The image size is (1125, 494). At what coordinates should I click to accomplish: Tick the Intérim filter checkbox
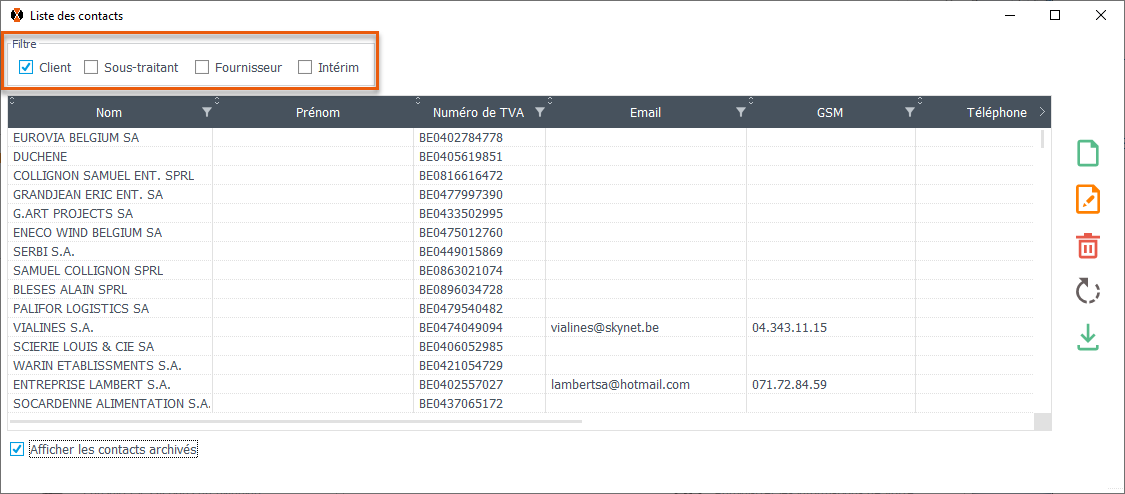click(305, 68)
